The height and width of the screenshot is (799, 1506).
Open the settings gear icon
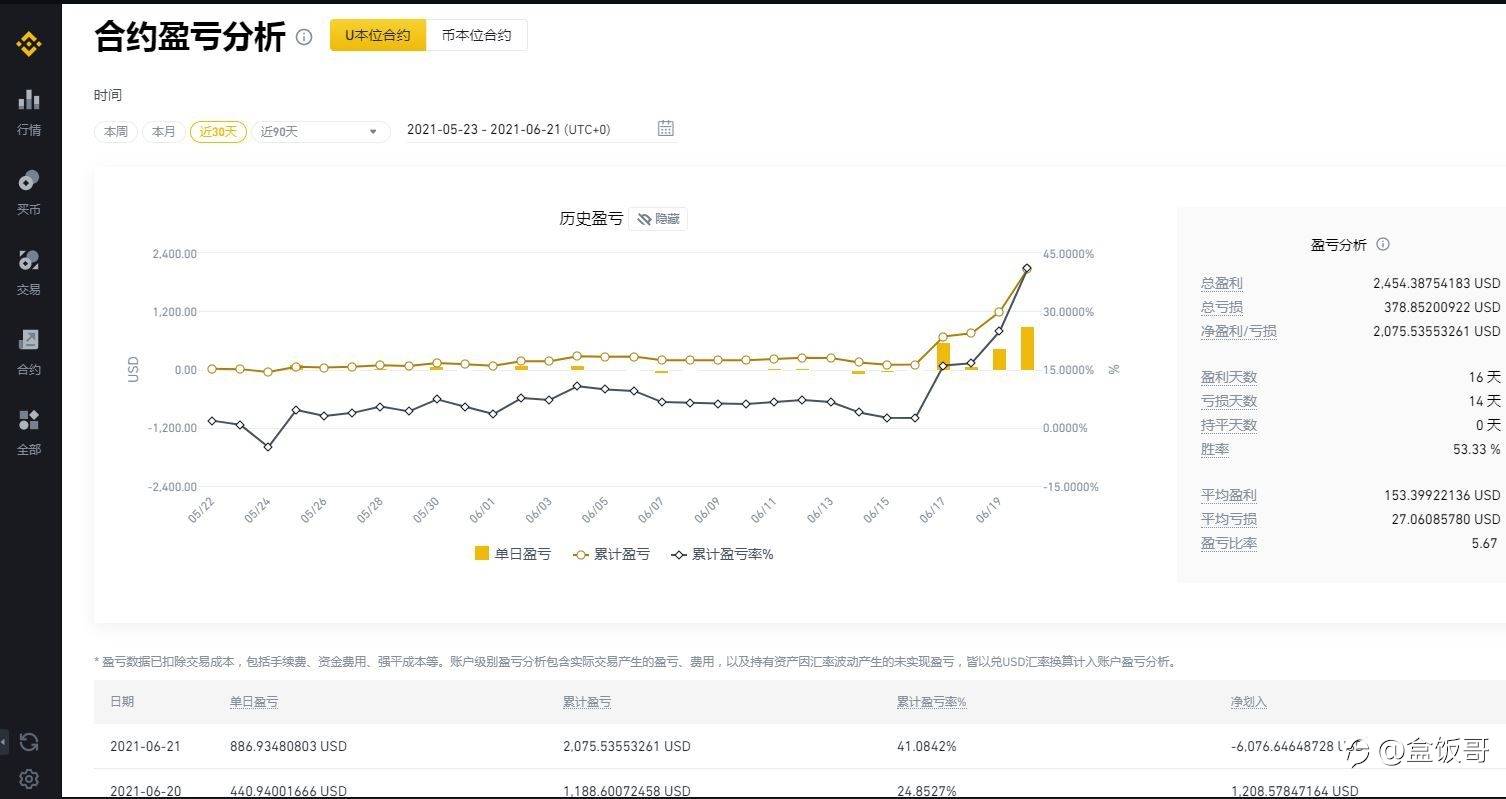pos(29,779)
